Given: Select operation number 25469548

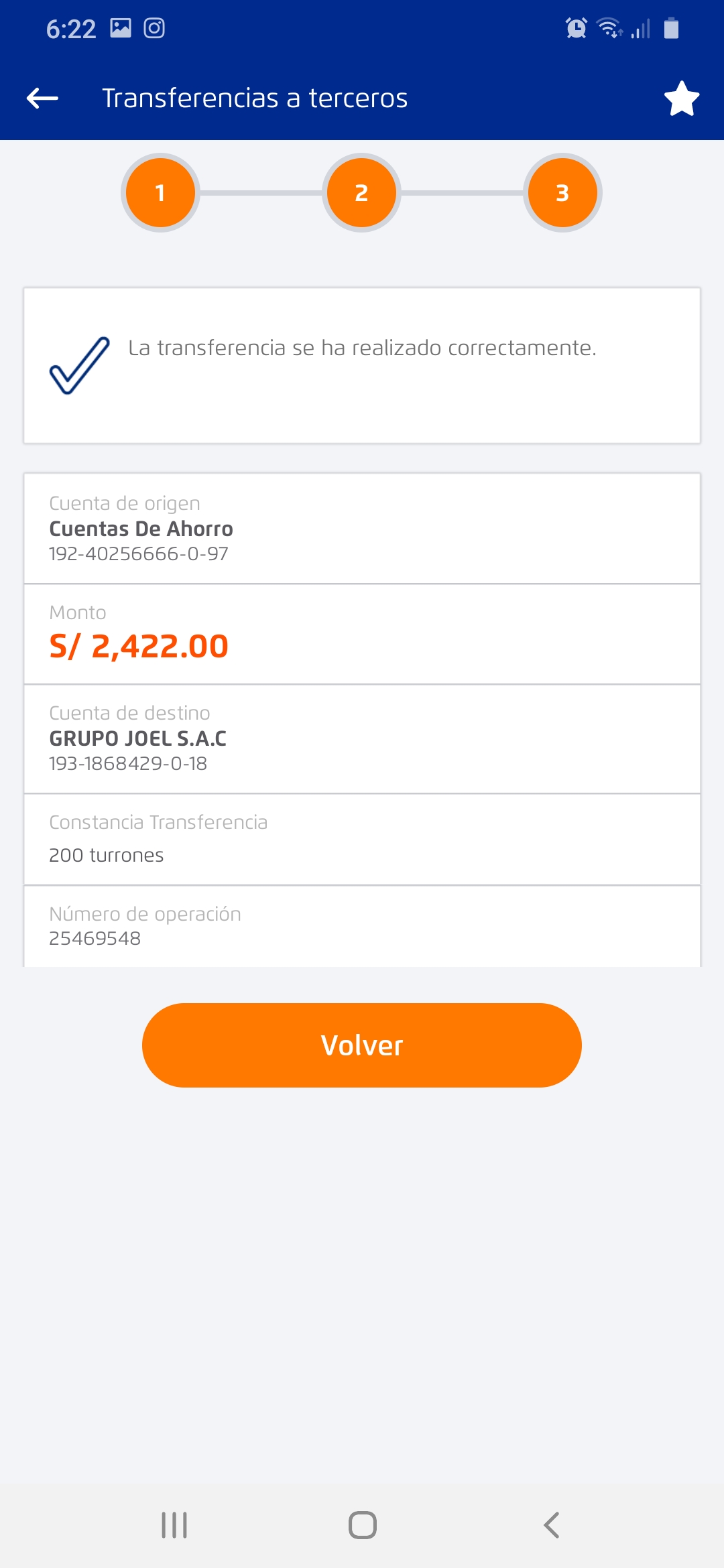Looking at the screenshot, I should pyautogui.click(x=95, y=938).
